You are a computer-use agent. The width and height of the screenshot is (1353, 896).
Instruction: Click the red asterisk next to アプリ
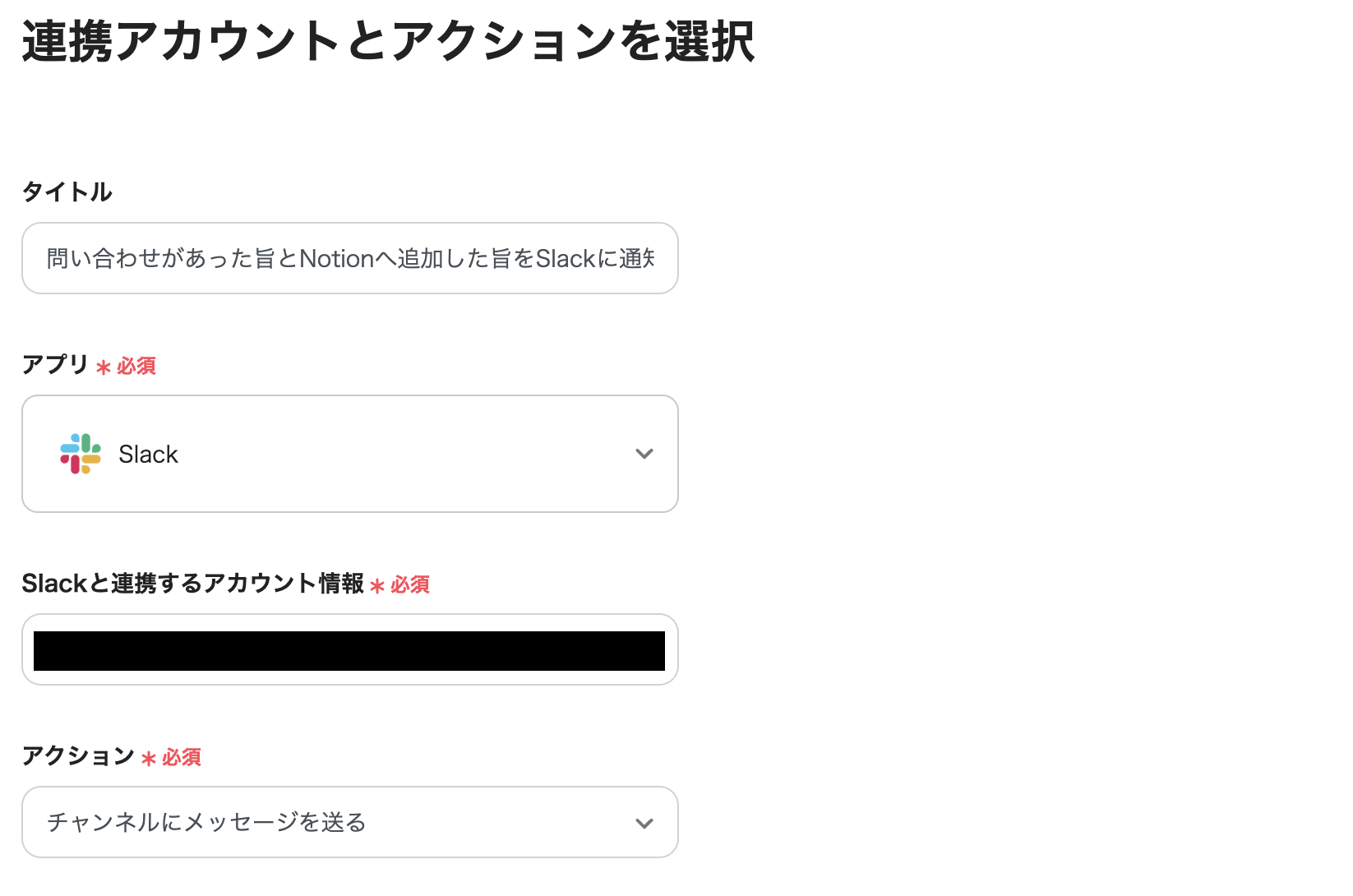click(x=102, y=367)
